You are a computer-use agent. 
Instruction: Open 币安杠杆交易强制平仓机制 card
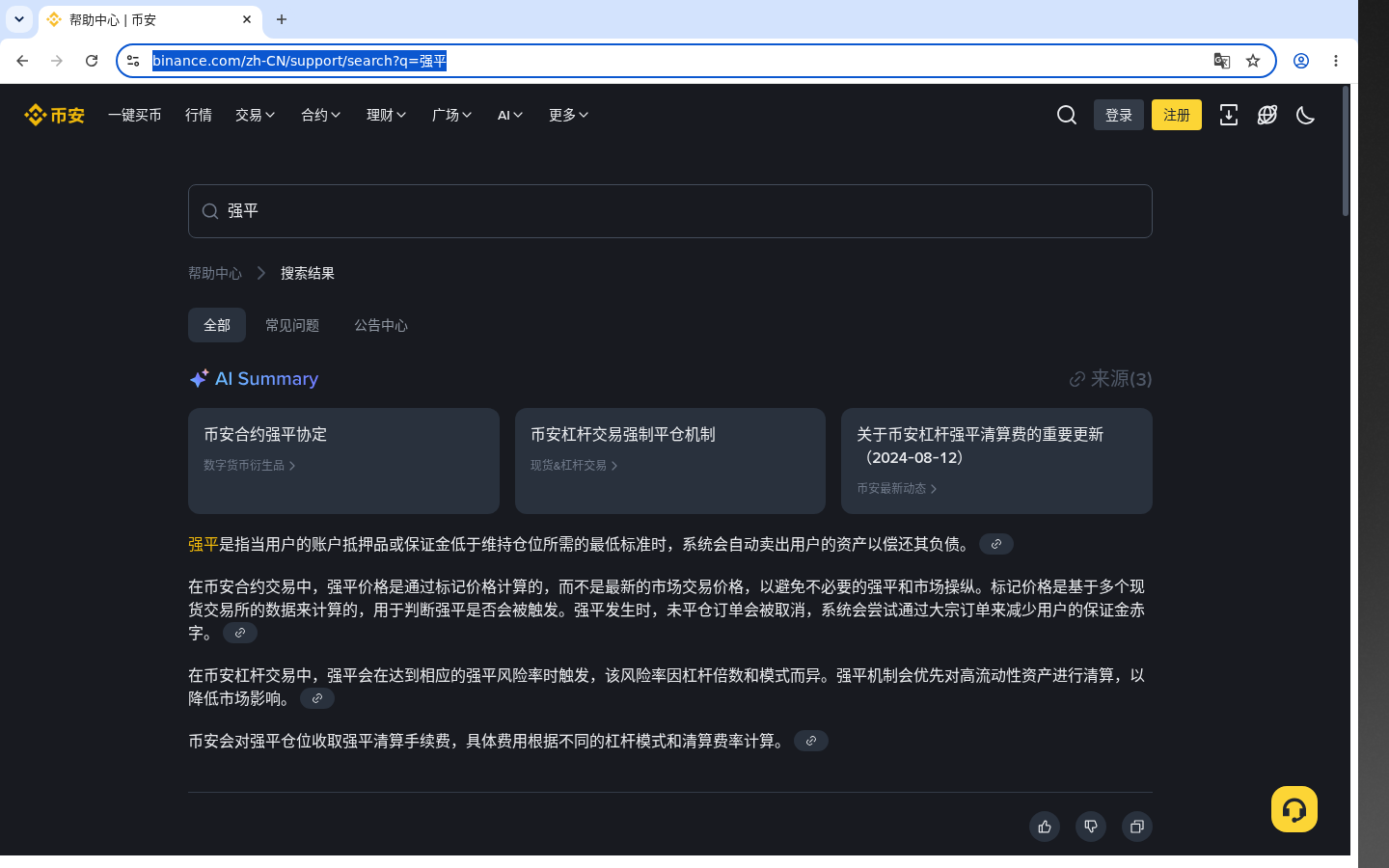coord(670,461)
